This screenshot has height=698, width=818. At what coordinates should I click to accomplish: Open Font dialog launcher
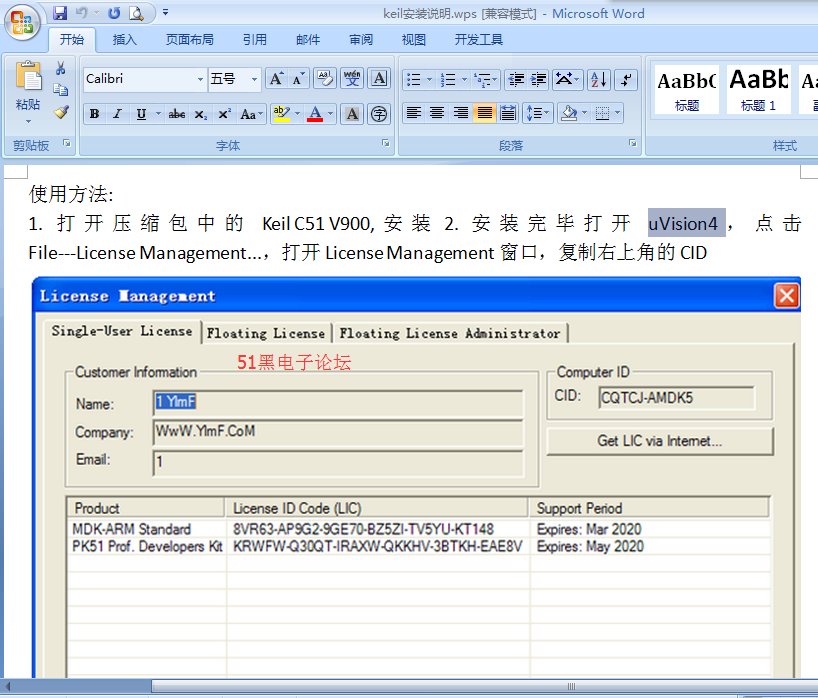(386, 143)
